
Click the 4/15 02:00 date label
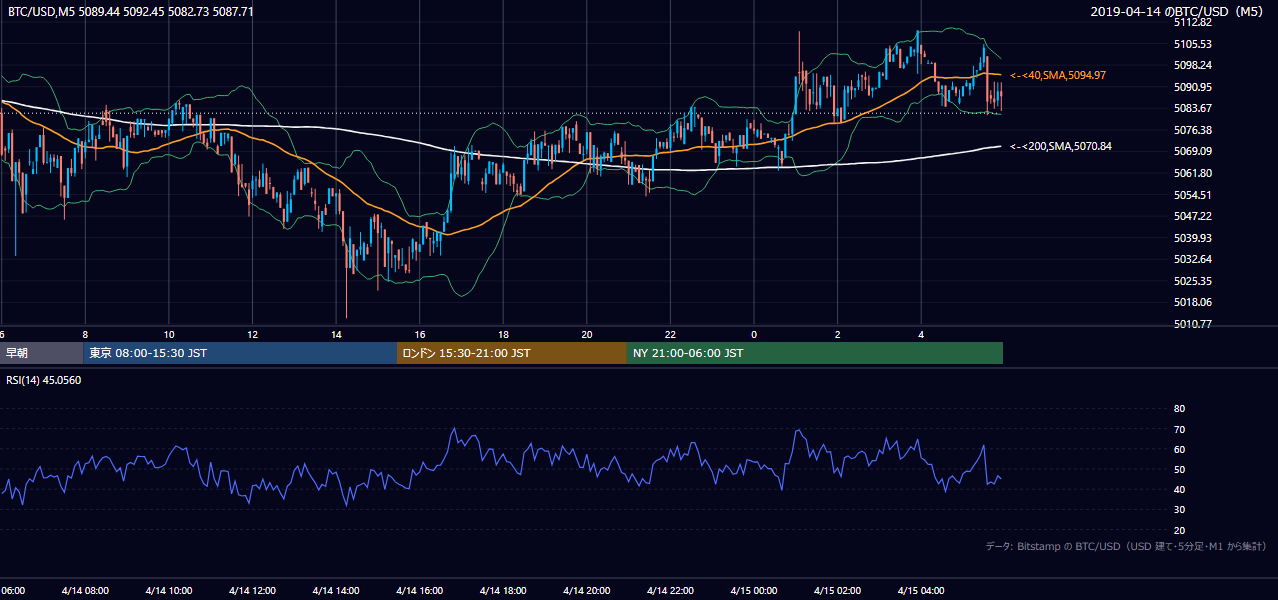click(x=837, y=591)
